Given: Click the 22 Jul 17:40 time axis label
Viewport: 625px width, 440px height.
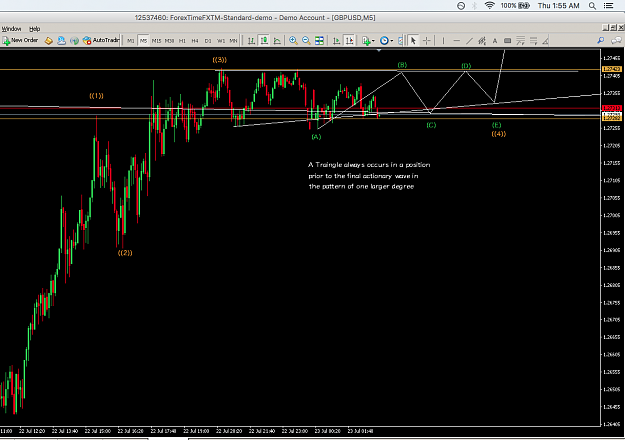Looking at the screenshot, I should 163,431.
